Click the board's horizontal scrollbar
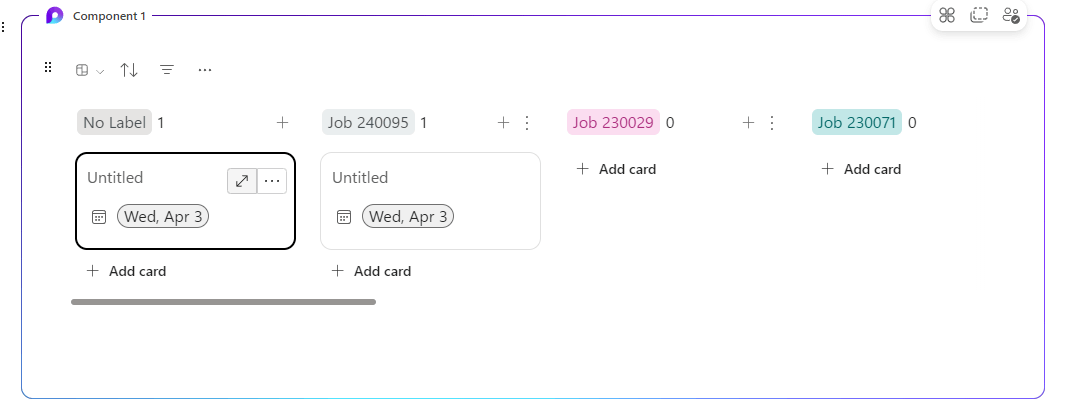Screen dimensions: 1080x404 223,301
